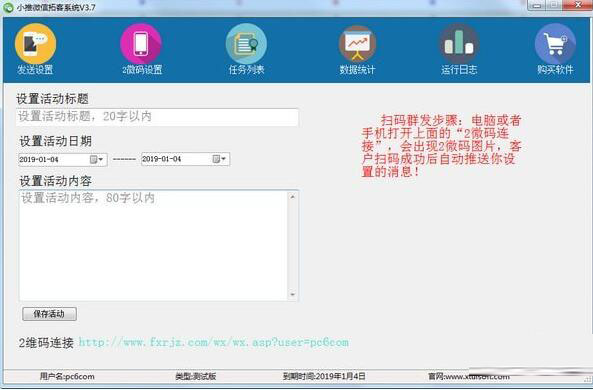This screenshot has width=593, height=390.
Task: Click status bar 到期时间 2019年1月4日 entry
Action: 324,376
